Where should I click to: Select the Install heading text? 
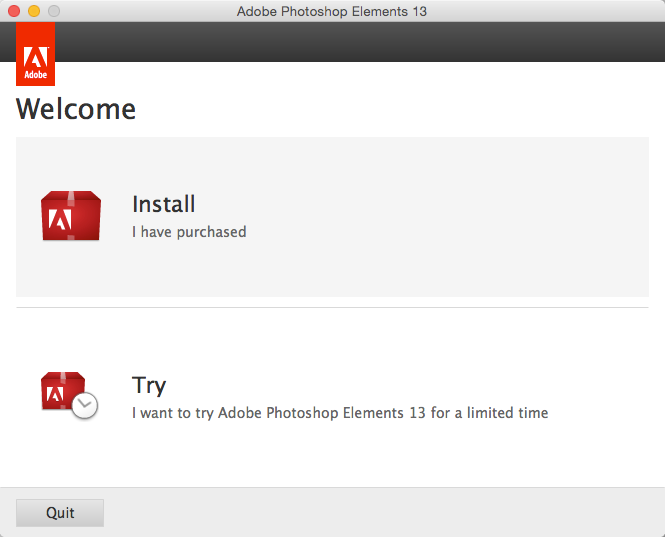click(x=163, y=204)
